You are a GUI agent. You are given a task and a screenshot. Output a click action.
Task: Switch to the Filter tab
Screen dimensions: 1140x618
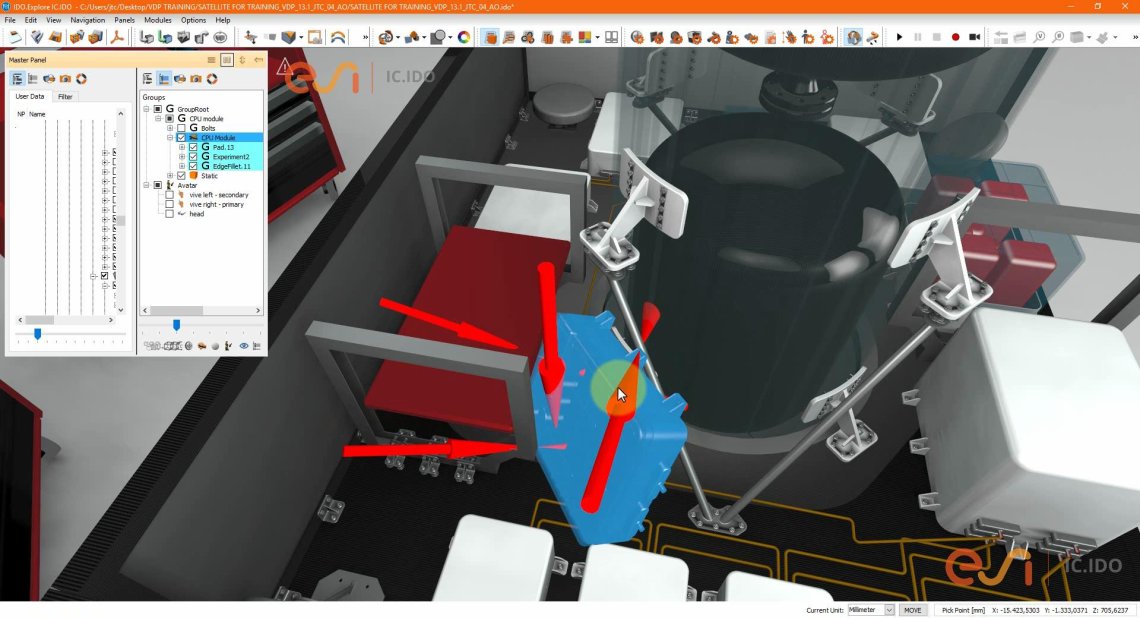pos(65,97)
